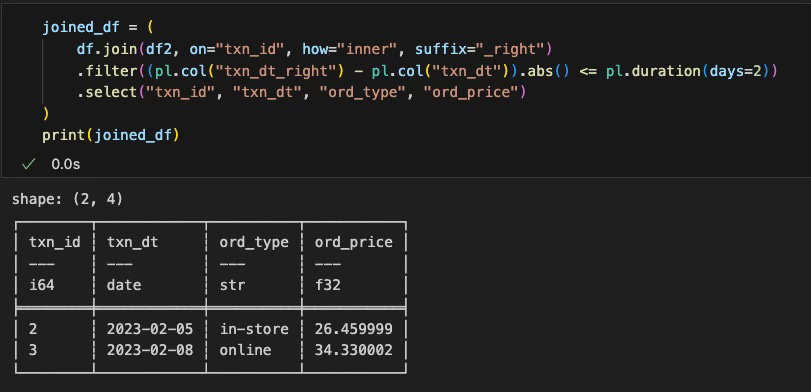Click the str dtype label
811x392 pixels.
point(232,285)
